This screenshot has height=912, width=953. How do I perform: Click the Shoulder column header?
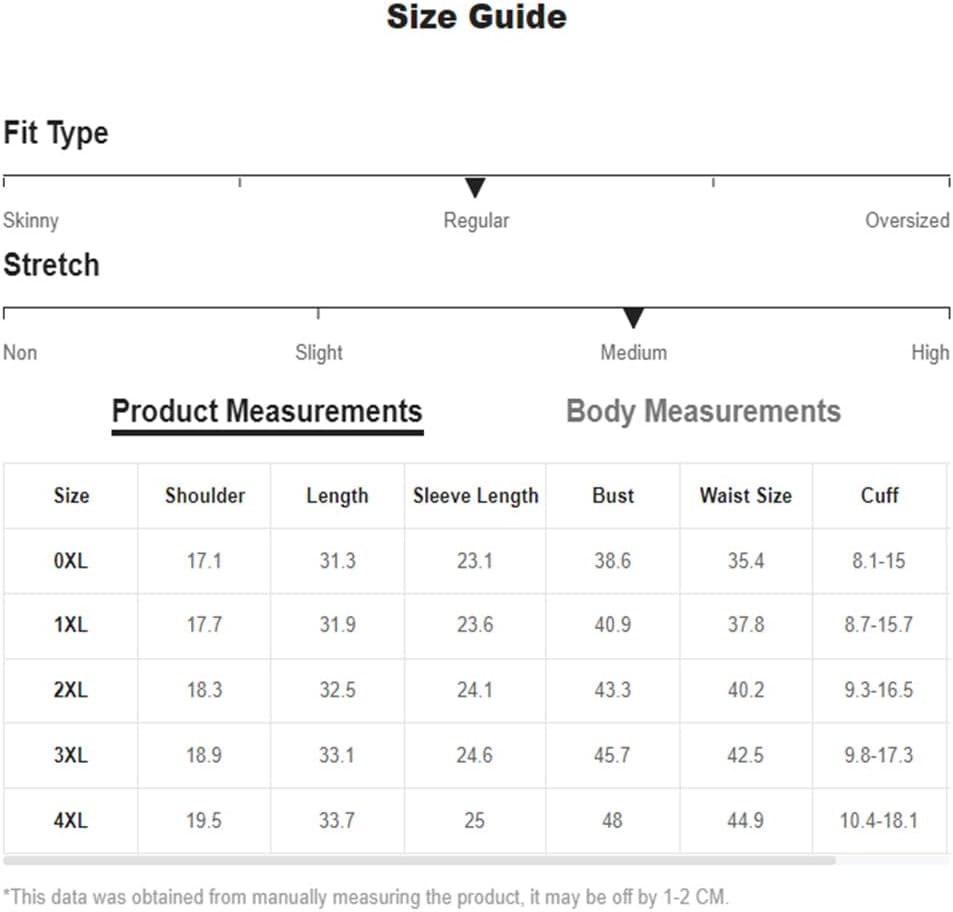[x=205, y=496]
